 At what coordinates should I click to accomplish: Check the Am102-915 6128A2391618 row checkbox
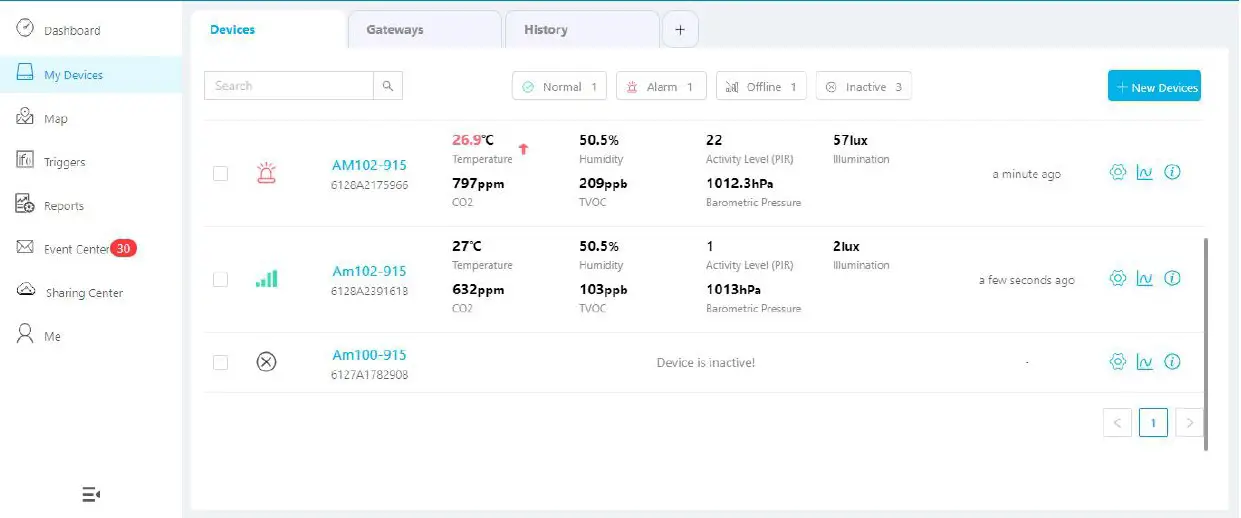tap(221, 280)
